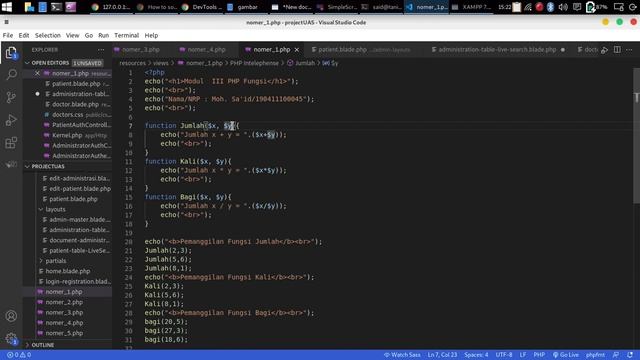Click Watch Sass in status bar
Screen dimensions: 640x360
(x=402, y=355)
